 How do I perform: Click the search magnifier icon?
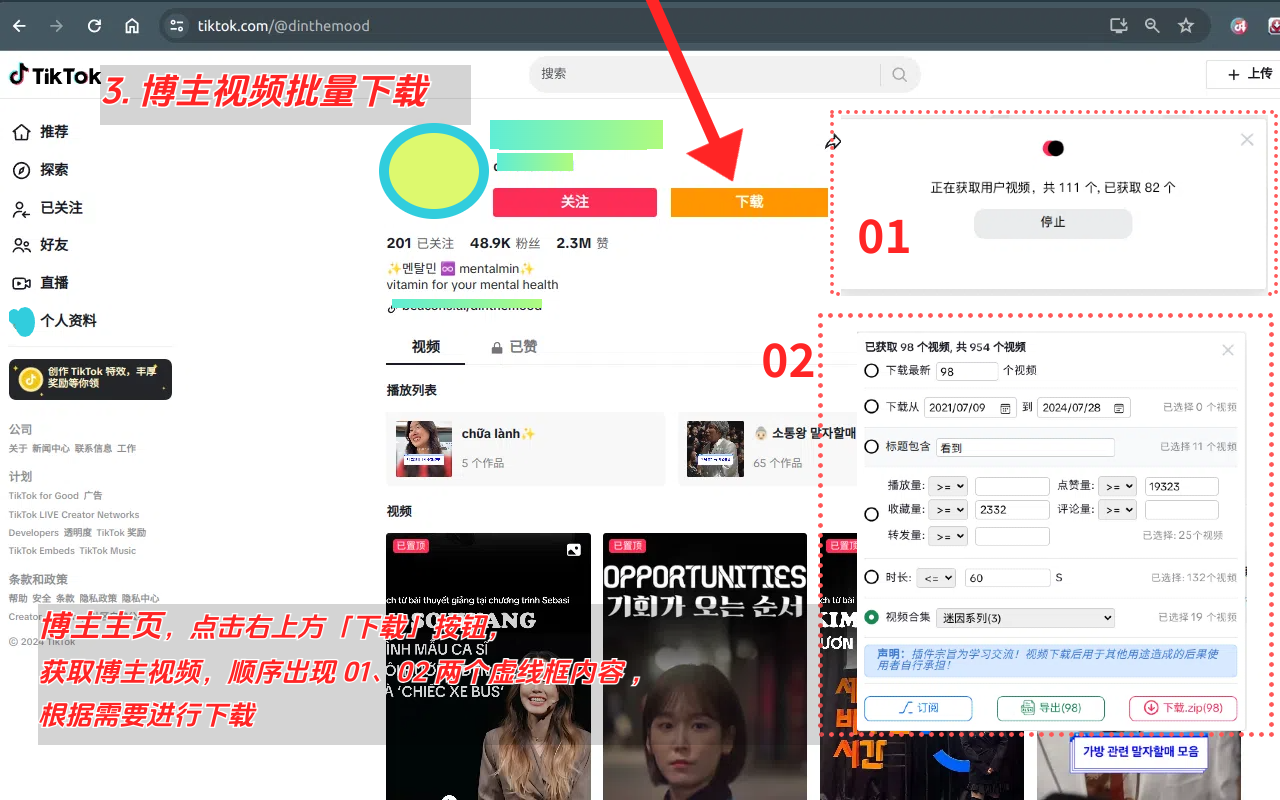click(x=899, y=74)
